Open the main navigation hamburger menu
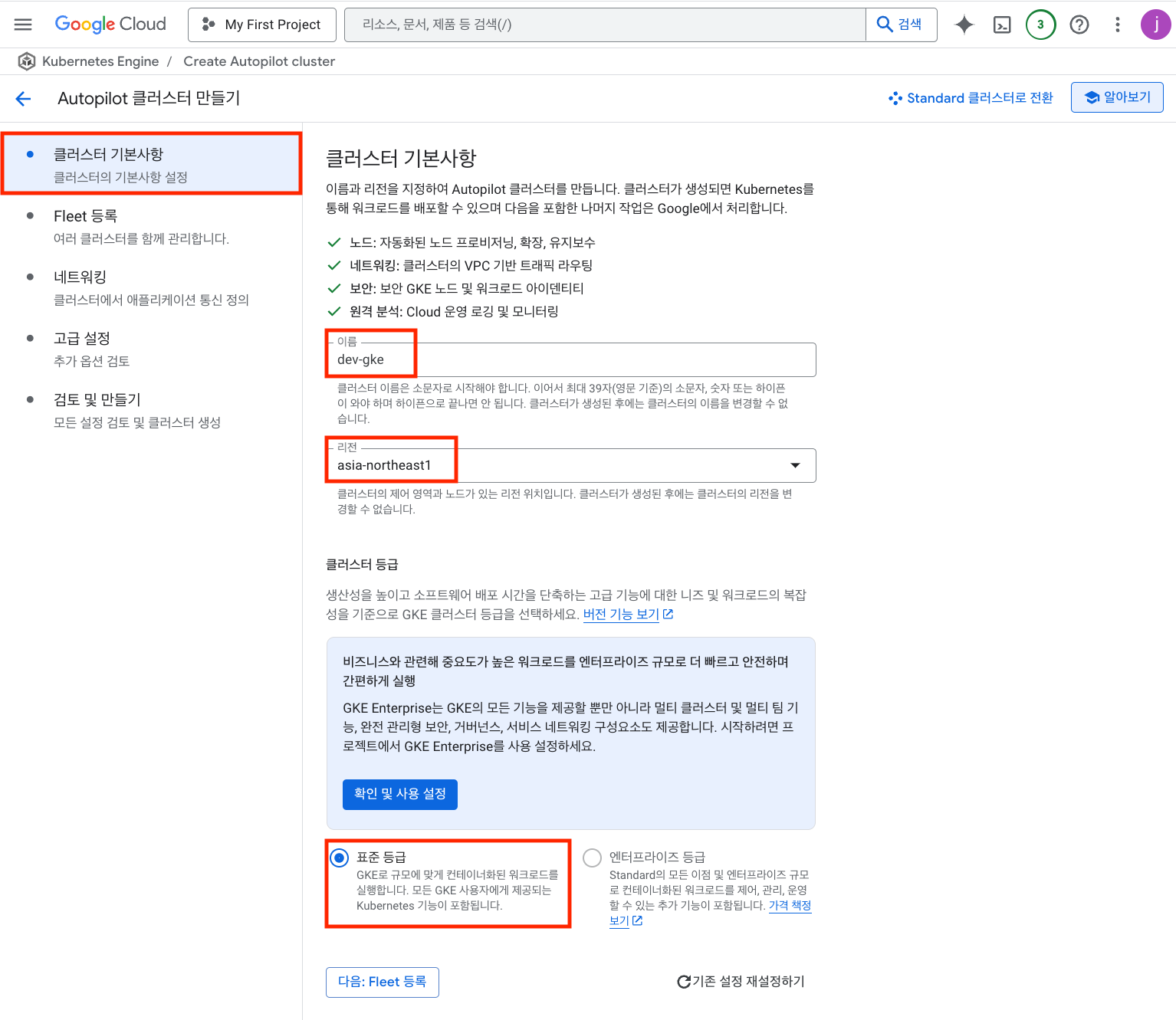1176x1020 pixels. point(23,25)
